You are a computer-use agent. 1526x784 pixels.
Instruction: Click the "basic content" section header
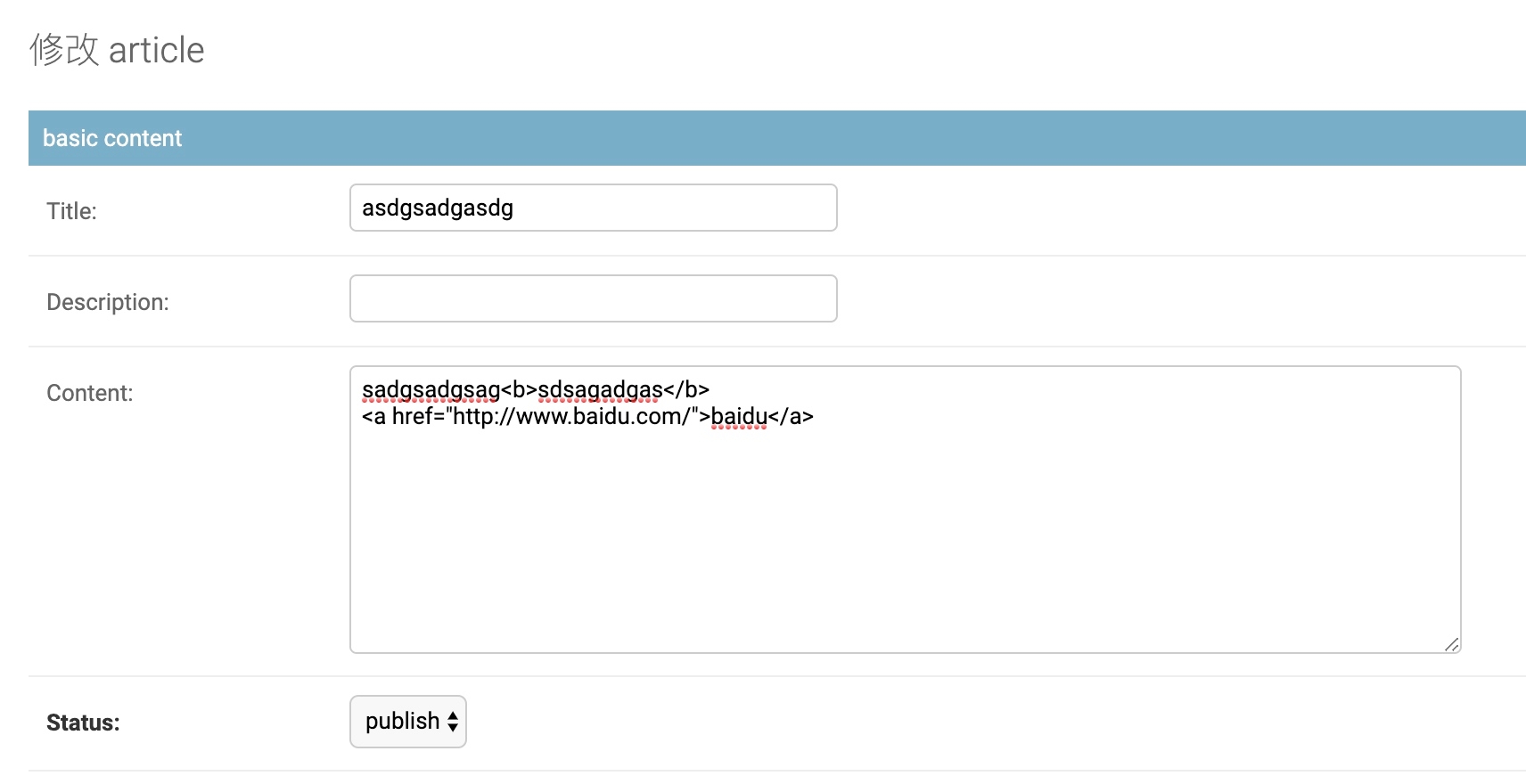(112, 139)
